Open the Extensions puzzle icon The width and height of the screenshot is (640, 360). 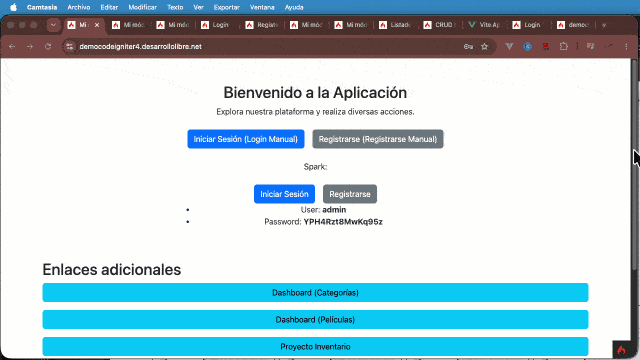(564, 47)
